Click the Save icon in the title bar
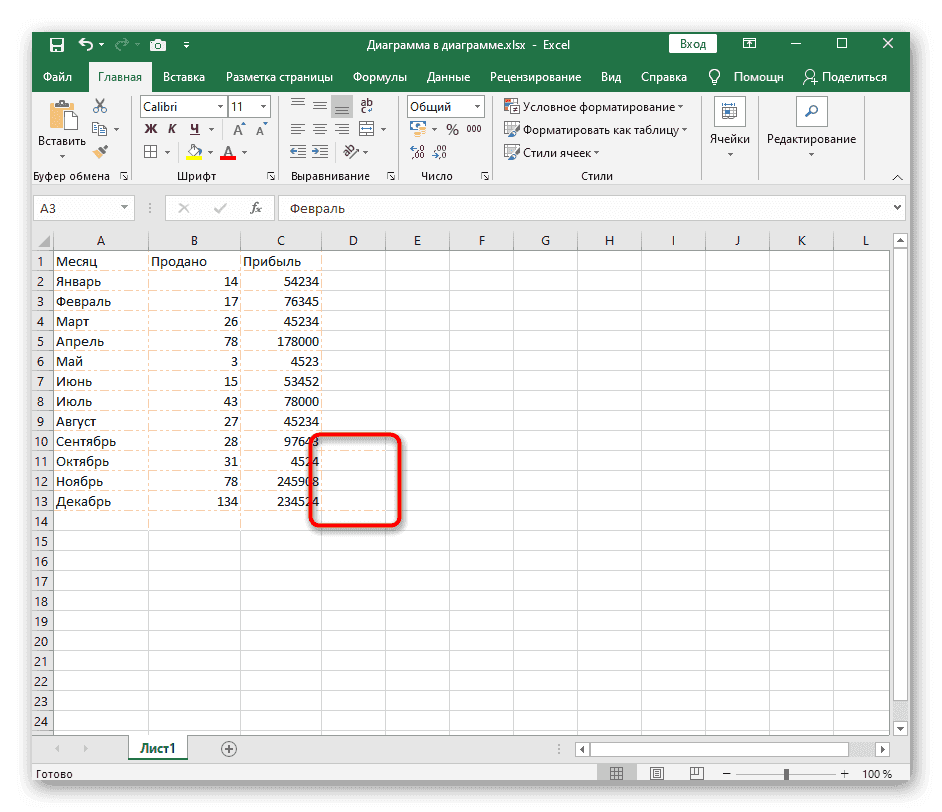Viewport: 942px width, 812px height. coord(57,44)
